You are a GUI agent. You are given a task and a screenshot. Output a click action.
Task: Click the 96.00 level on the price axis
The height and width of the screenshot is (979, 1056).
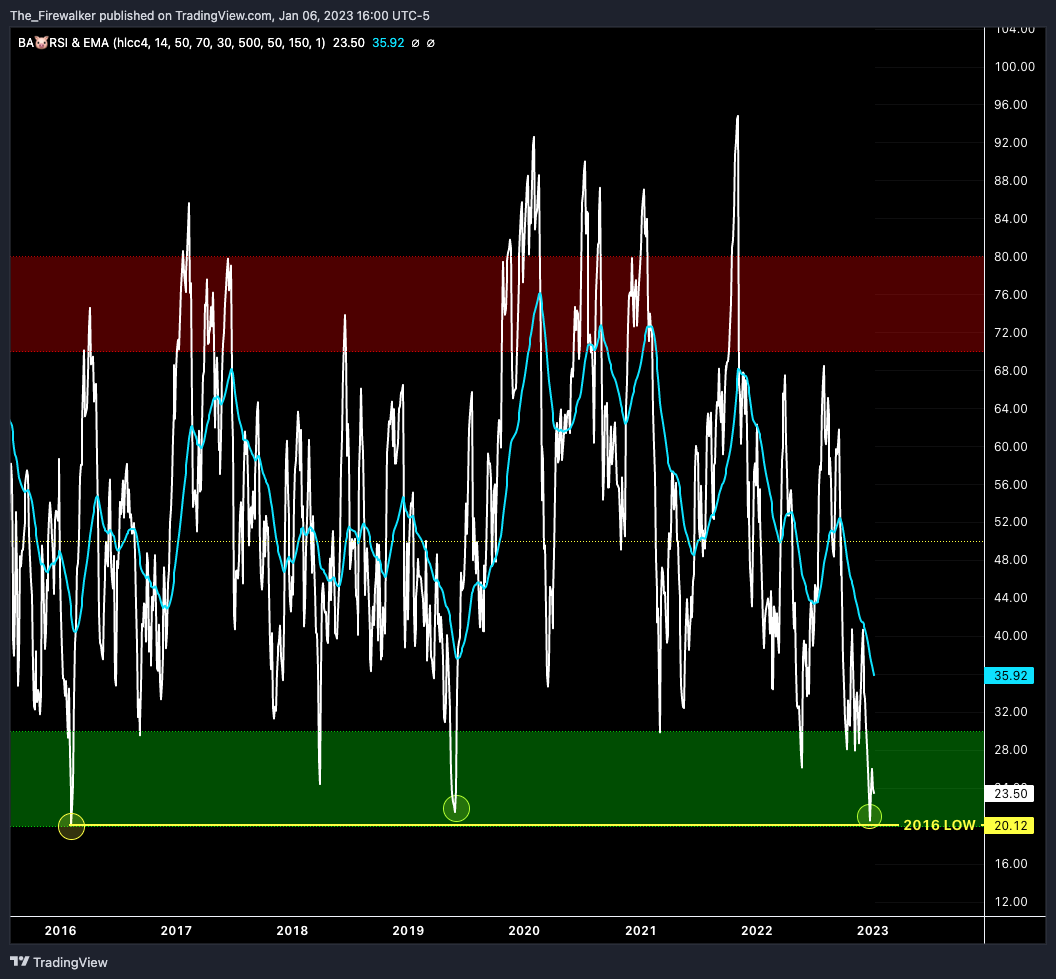(1011, 104)
